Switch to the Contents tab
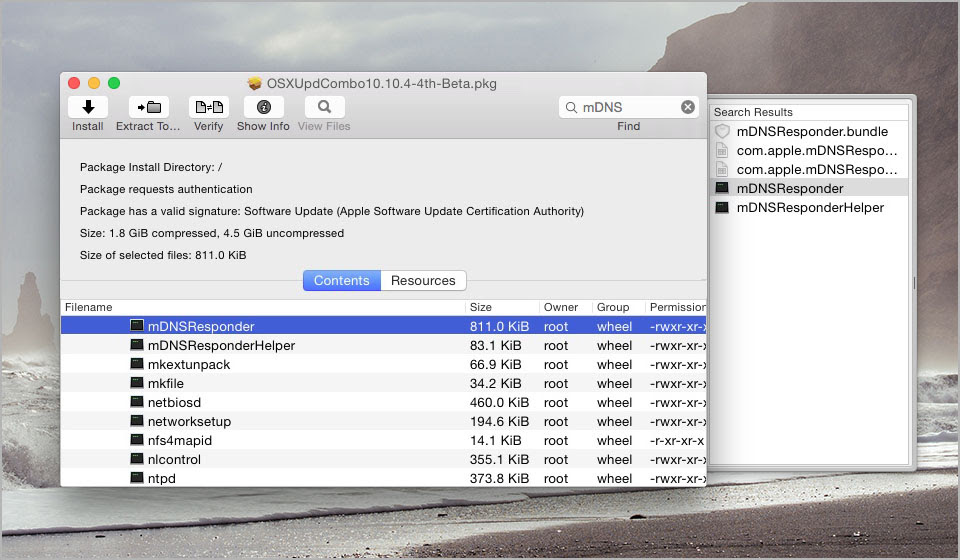Viewport: 960px width, 560px height. (x=342, y=280)
